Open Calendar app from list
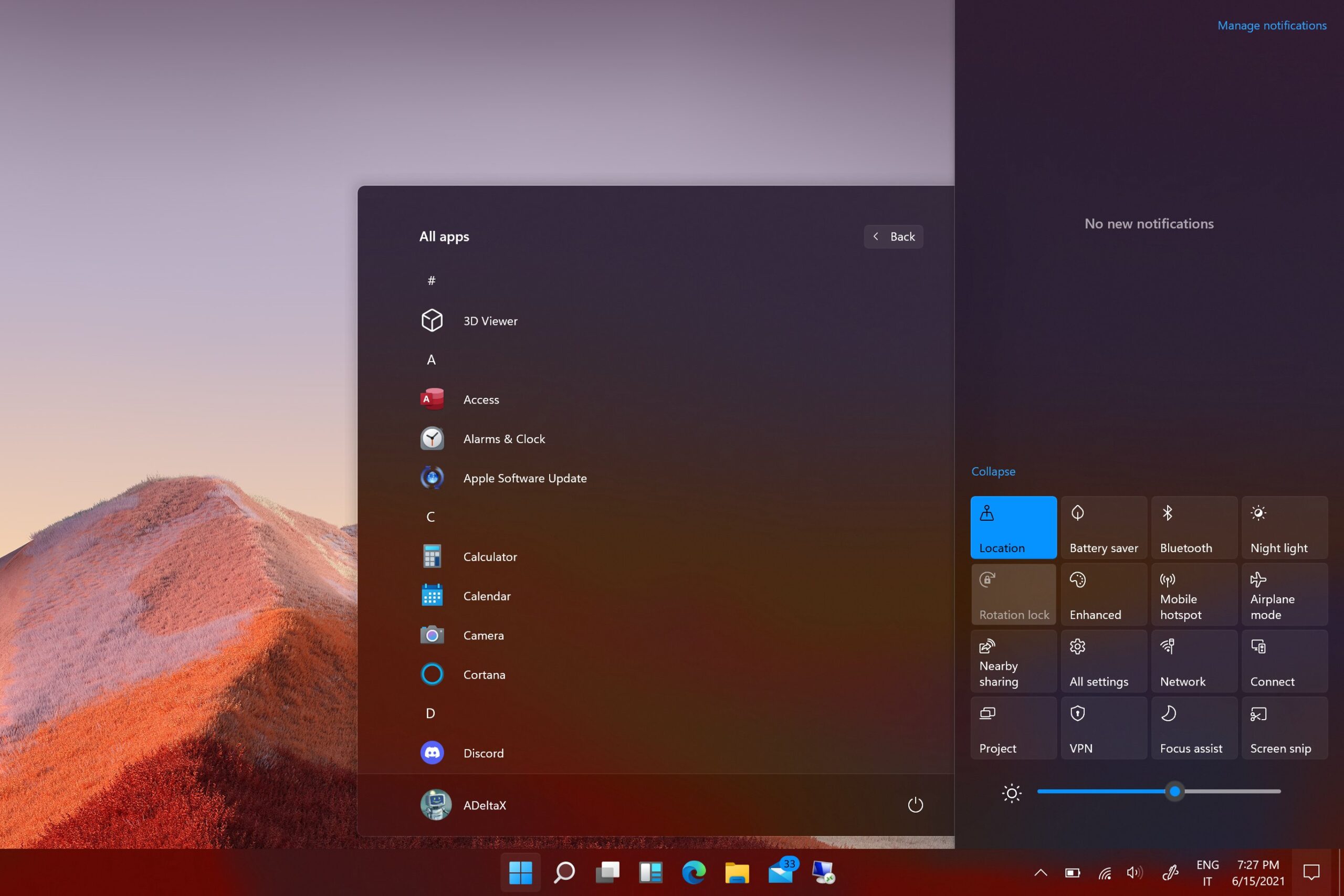 point(487,595)
